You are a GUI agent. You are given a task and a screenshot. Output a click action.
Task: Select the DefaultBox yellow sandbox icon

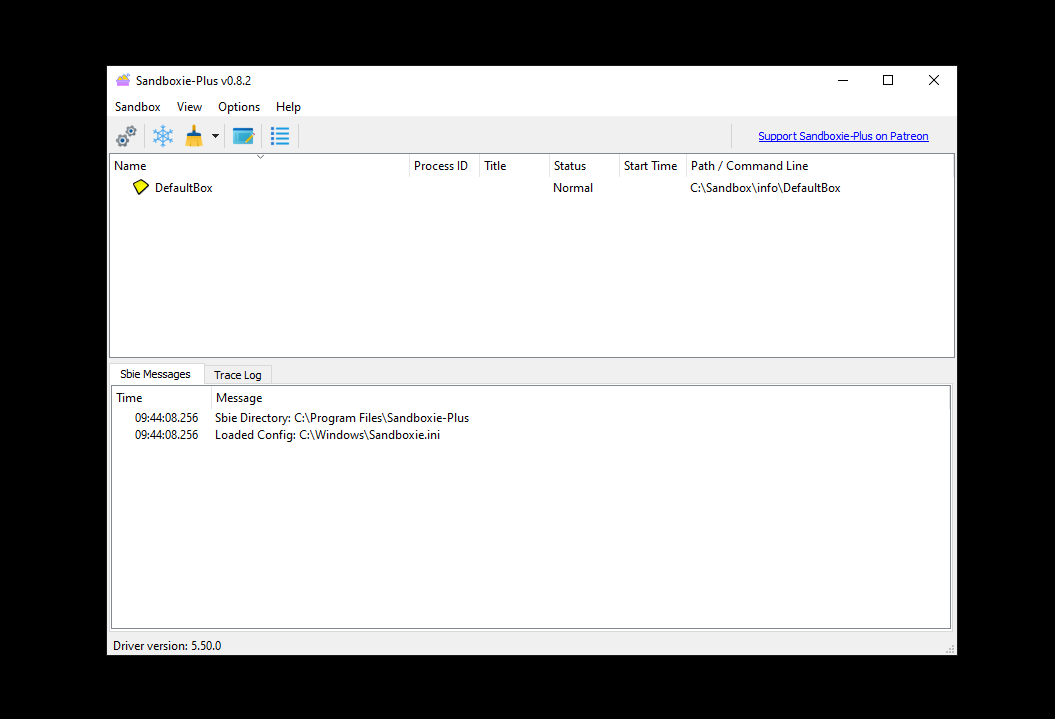click(x=141, y=188)
